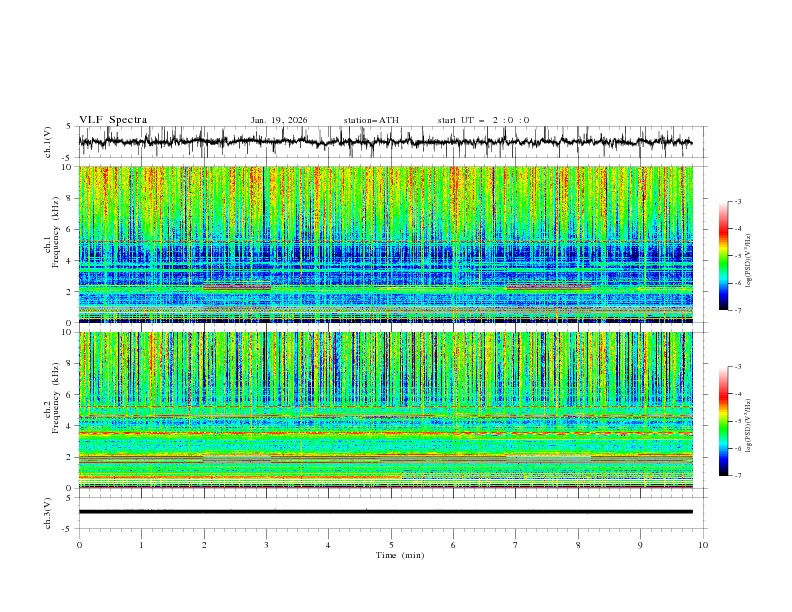Click time axis tick label "4"
This screenshot has width=792, height=612.
pos(328,545)
